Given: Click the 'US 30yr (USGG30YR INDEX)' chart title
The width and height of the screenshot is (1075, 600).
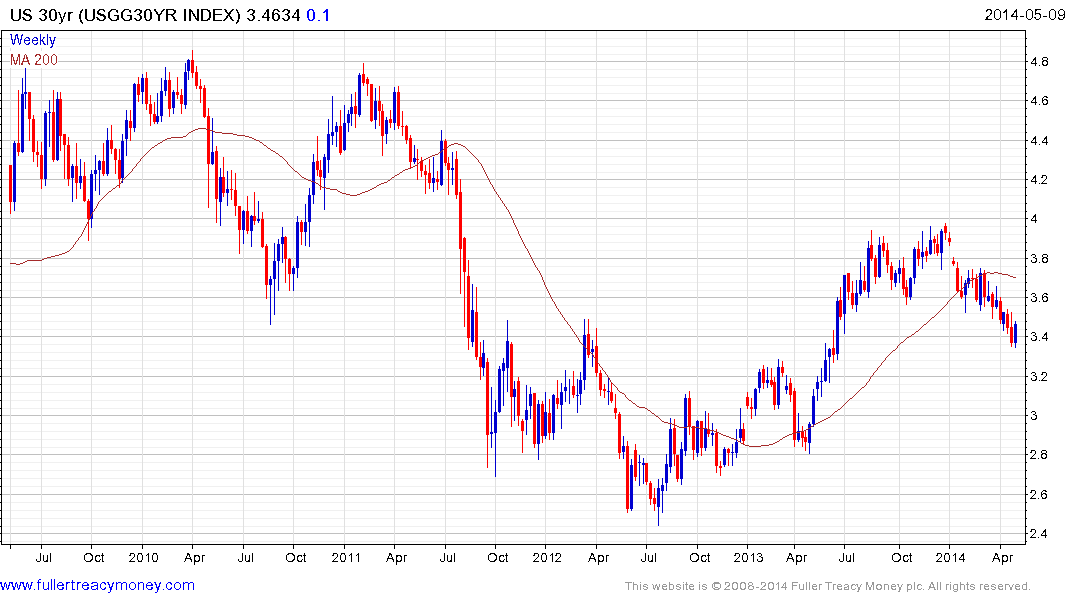Looking at the screenshot, I should point(125,15).
